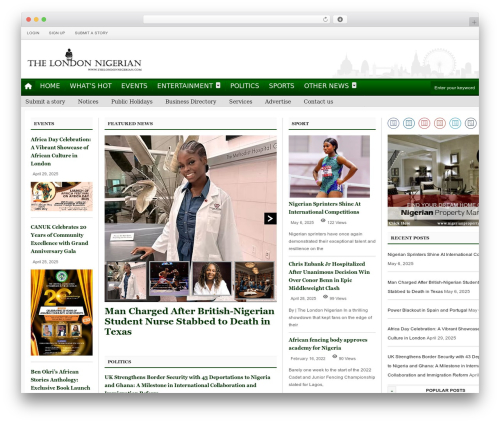The height and width of the screenshot is (423, 500).
Task: Open the Man Charged After British-Nigerian headline
Action: (x=189, y=321)
